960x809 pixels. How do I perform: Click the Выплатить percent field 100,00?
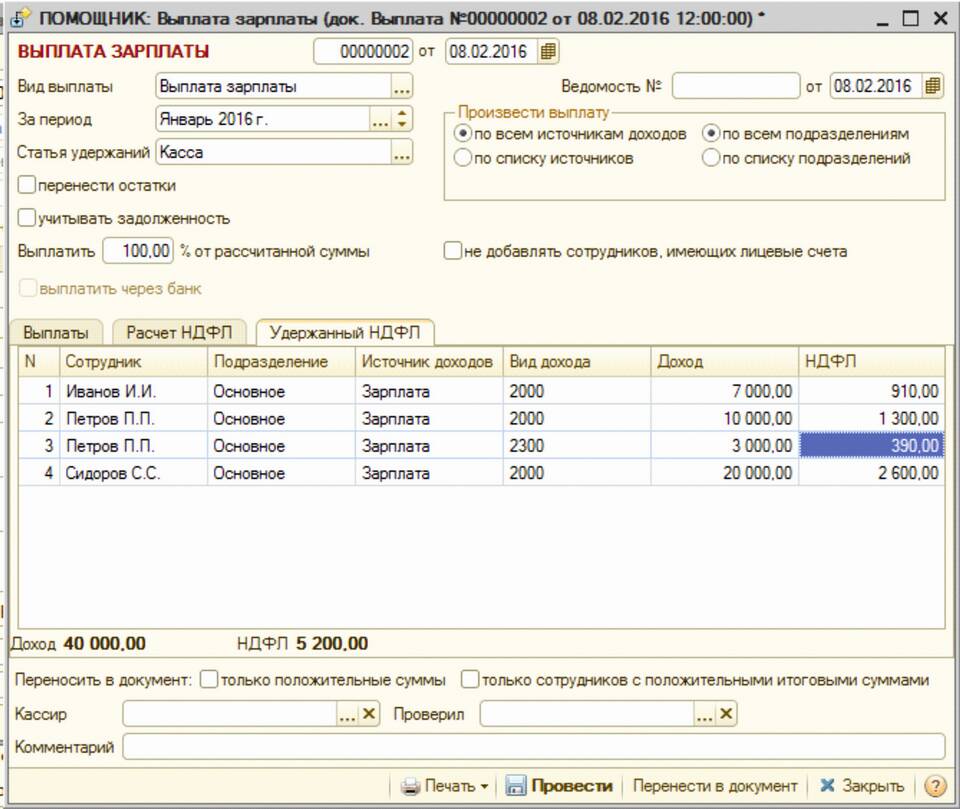pos(138,251)
